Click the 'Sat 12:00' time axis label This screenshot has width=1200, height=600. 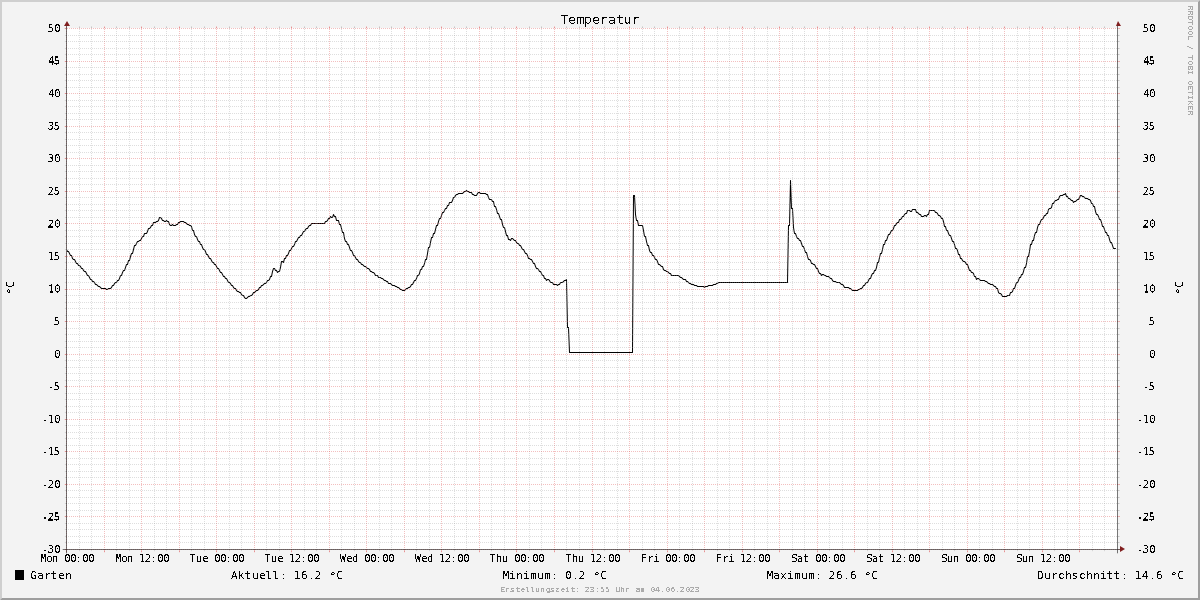coord(893,558)
